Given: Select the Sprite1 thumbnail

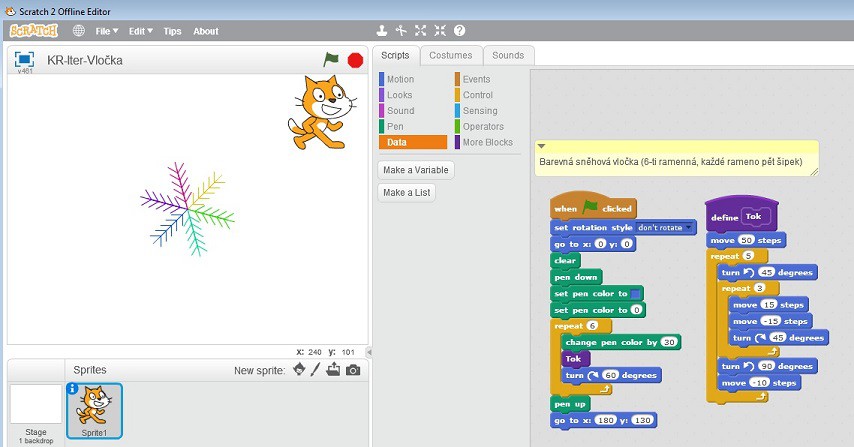Looking at the screenshot, I should pyautogui.click(x=94, y=411).
